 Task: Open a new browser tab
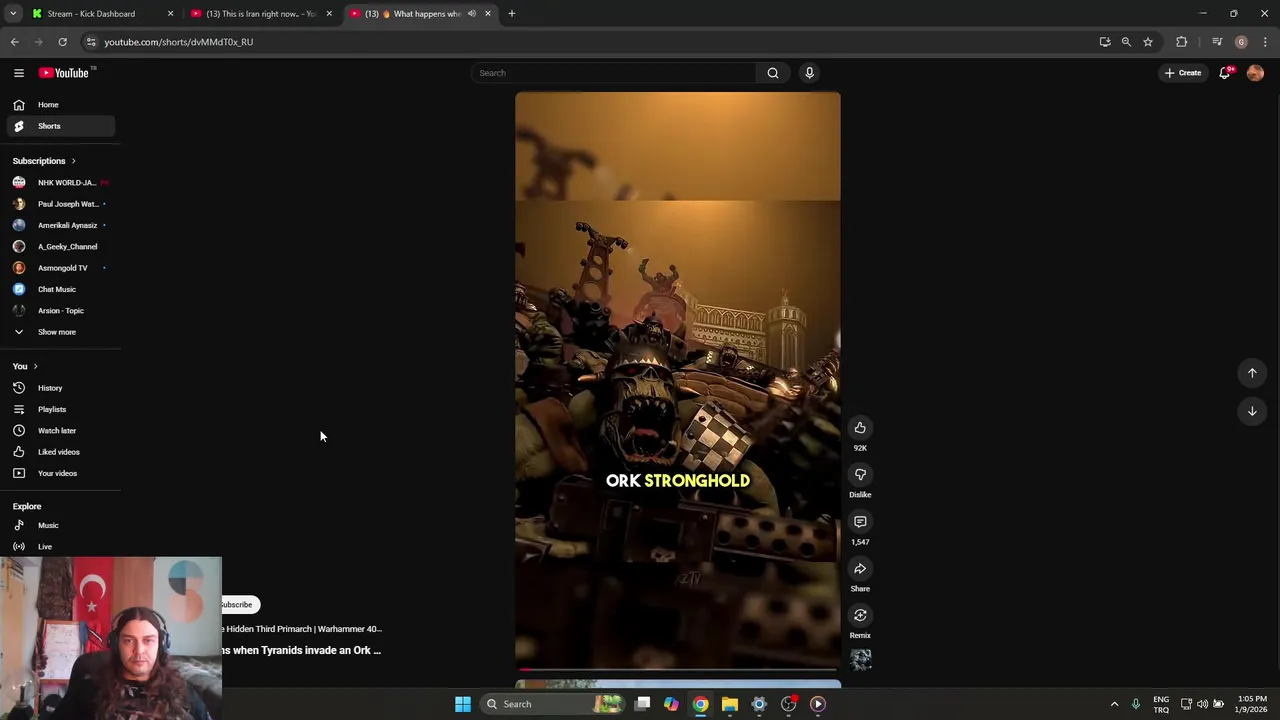512,14
